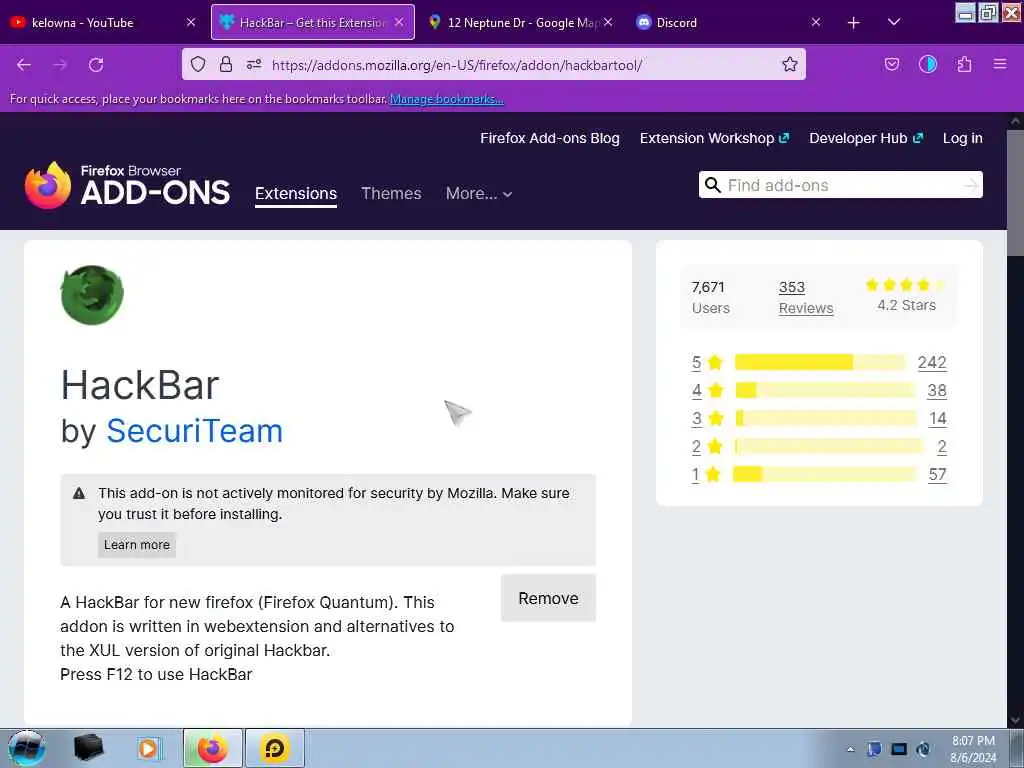
Task: Switch to the 12 Neptune Dr Google Maps tab
Action: 520,22
